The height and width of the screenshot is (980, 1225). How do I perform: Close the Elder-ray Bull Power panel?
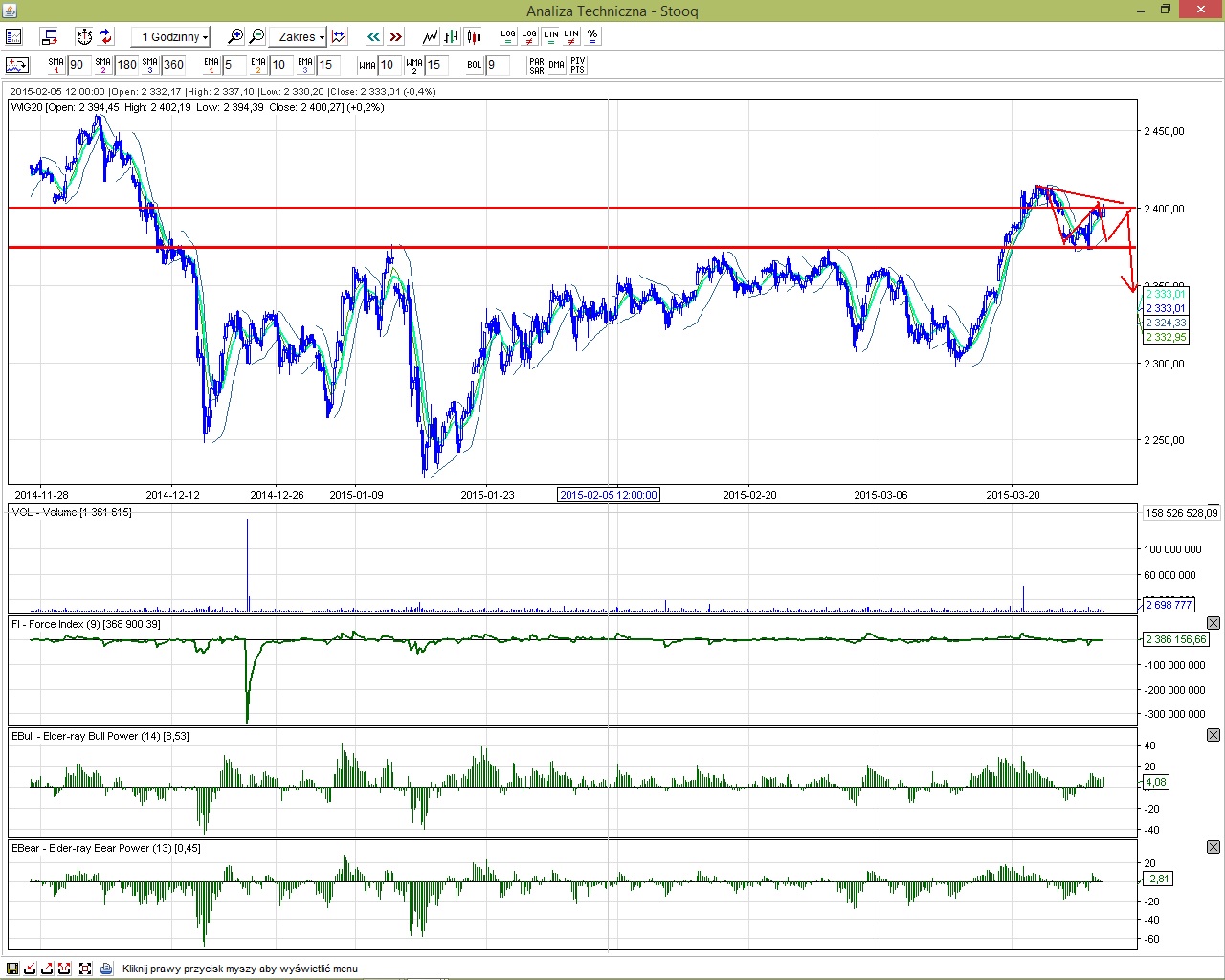coord(1214,735)
